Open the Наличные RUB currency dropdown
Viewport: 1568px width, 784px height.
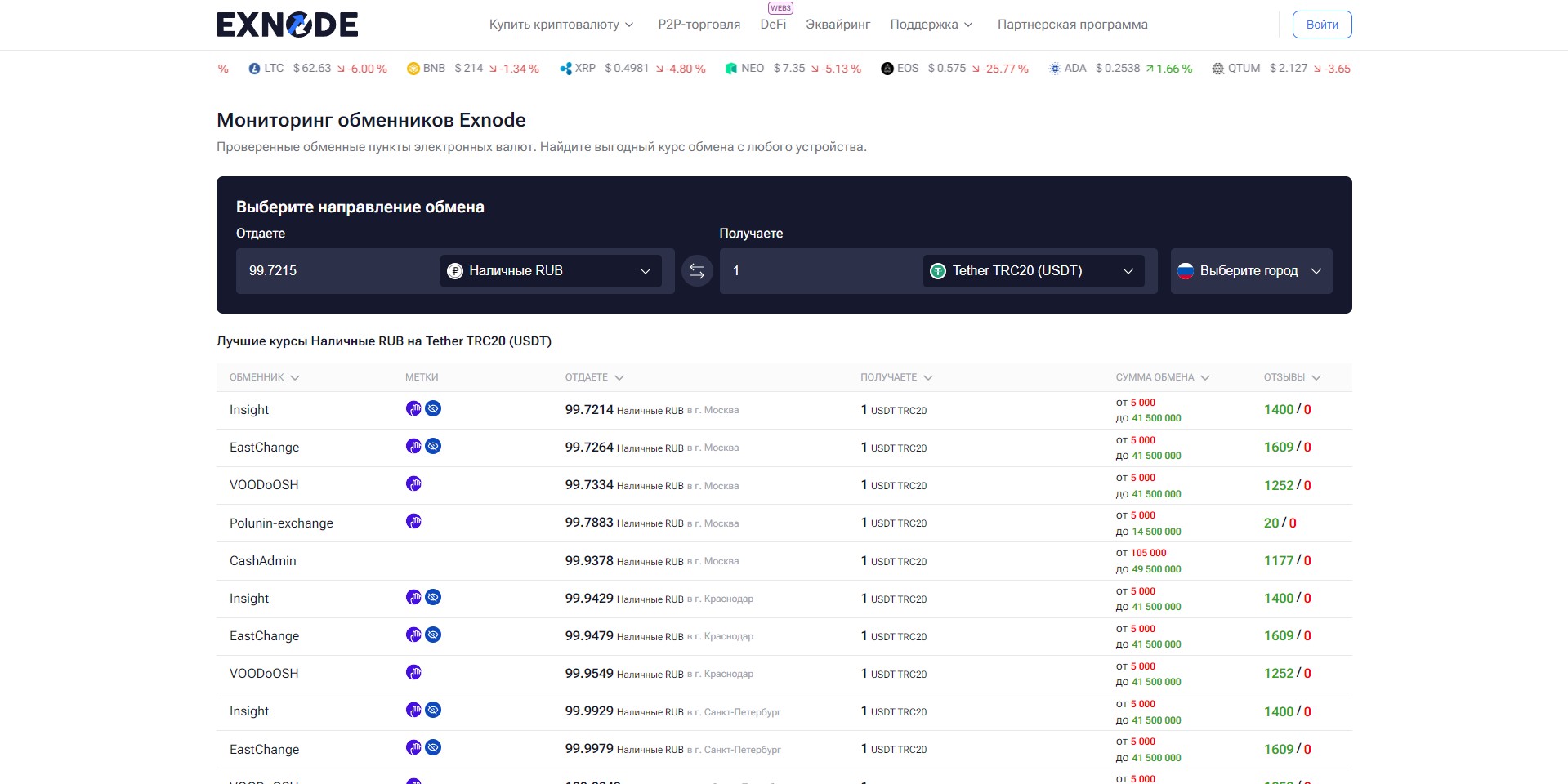tap(551, 271)
